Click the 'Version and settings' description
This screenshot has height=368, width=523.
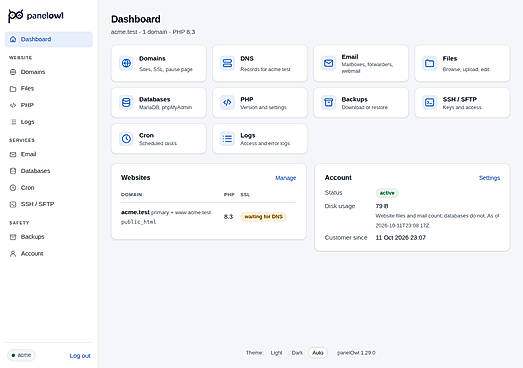point(263,107)
